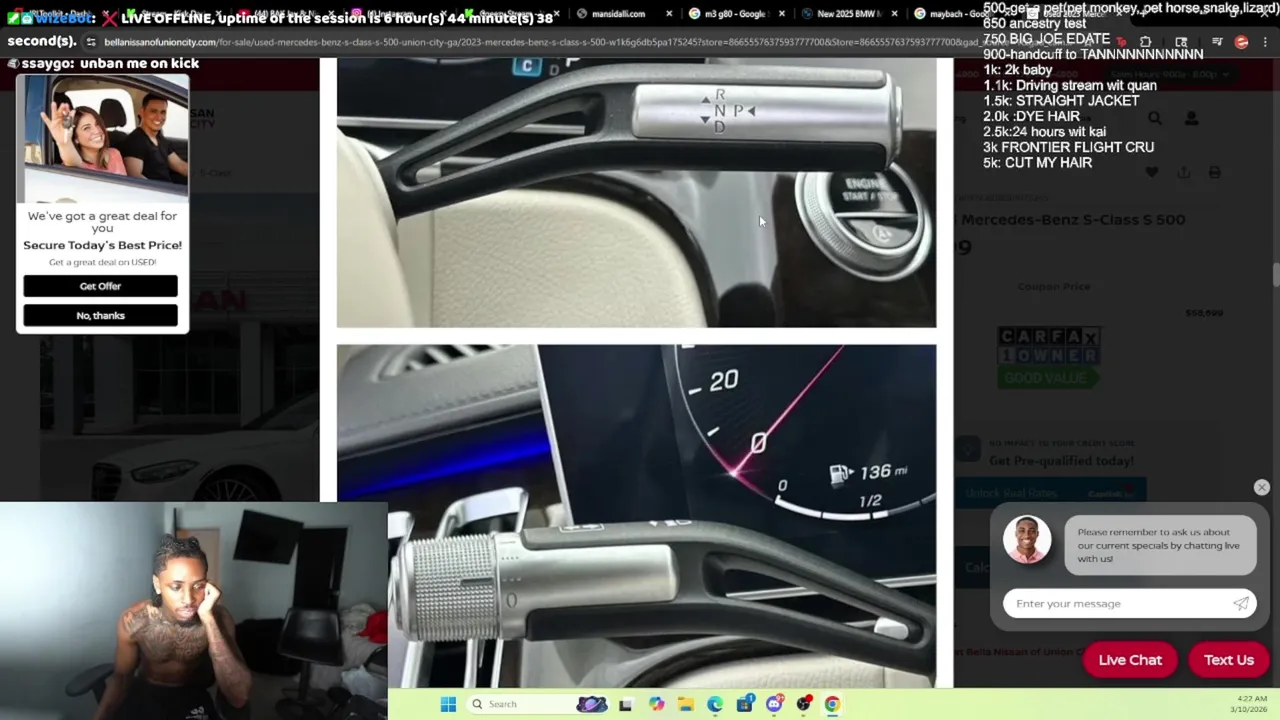This screenshot has width=1280, height=720.
Task: Click Get Pre-qualified today! link
Action: point(1061,461)
